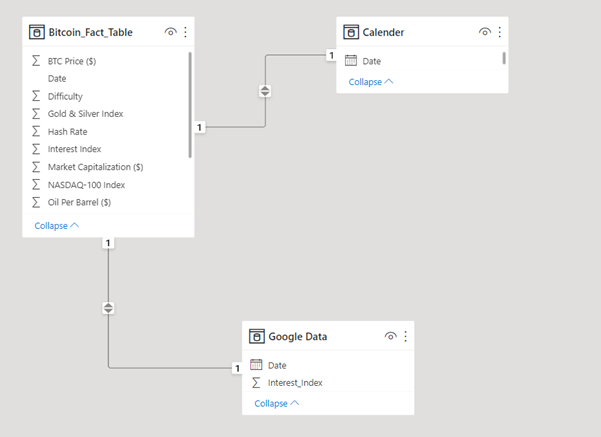Click sigma icon next to Difficulty
The image size is (601, 437).
(x=36, y=96)
